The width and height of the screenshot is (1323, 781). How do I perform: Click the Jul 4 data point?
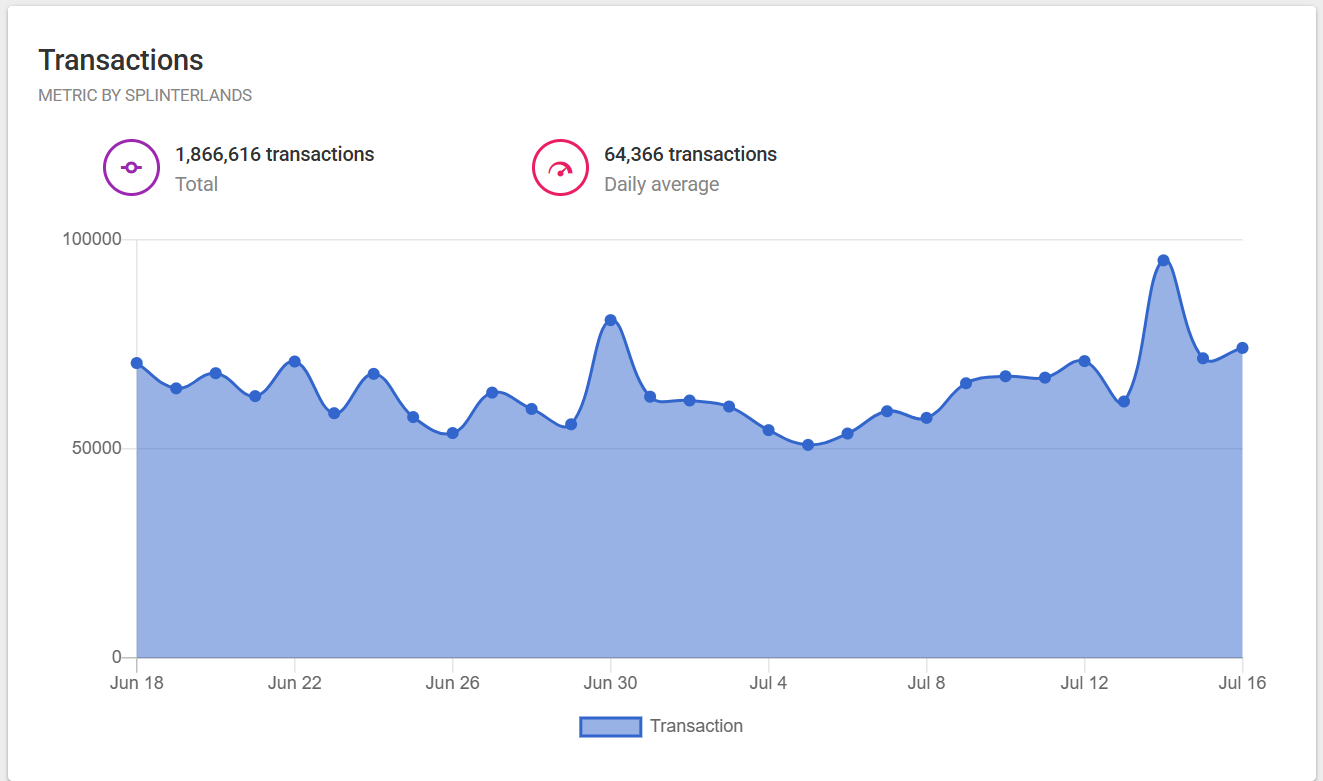768,430
